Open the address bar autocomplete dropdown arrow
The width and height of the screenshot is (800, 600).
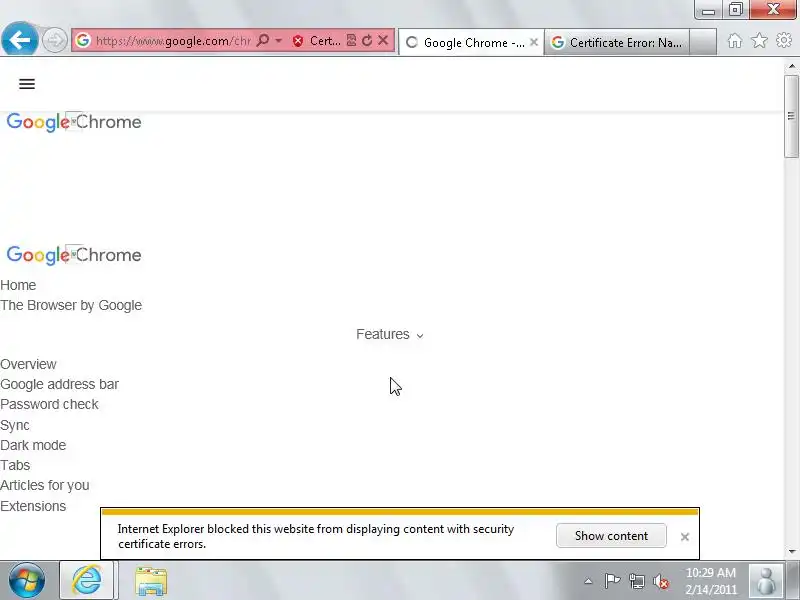pos(279,40)
